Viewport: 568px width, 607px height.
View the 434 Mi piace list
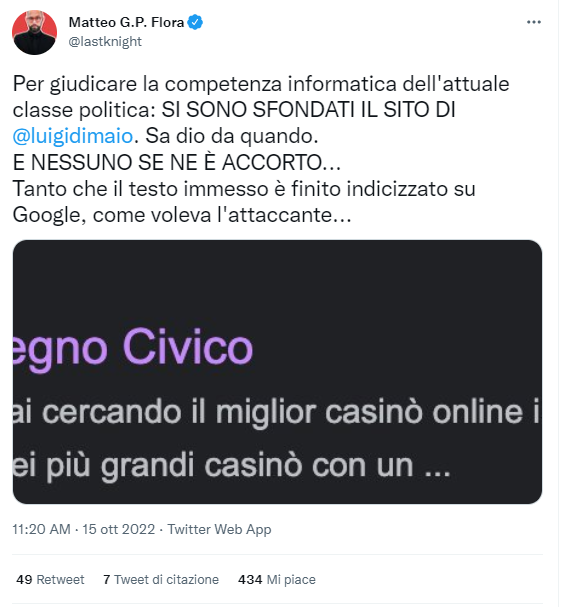(277, 579)
